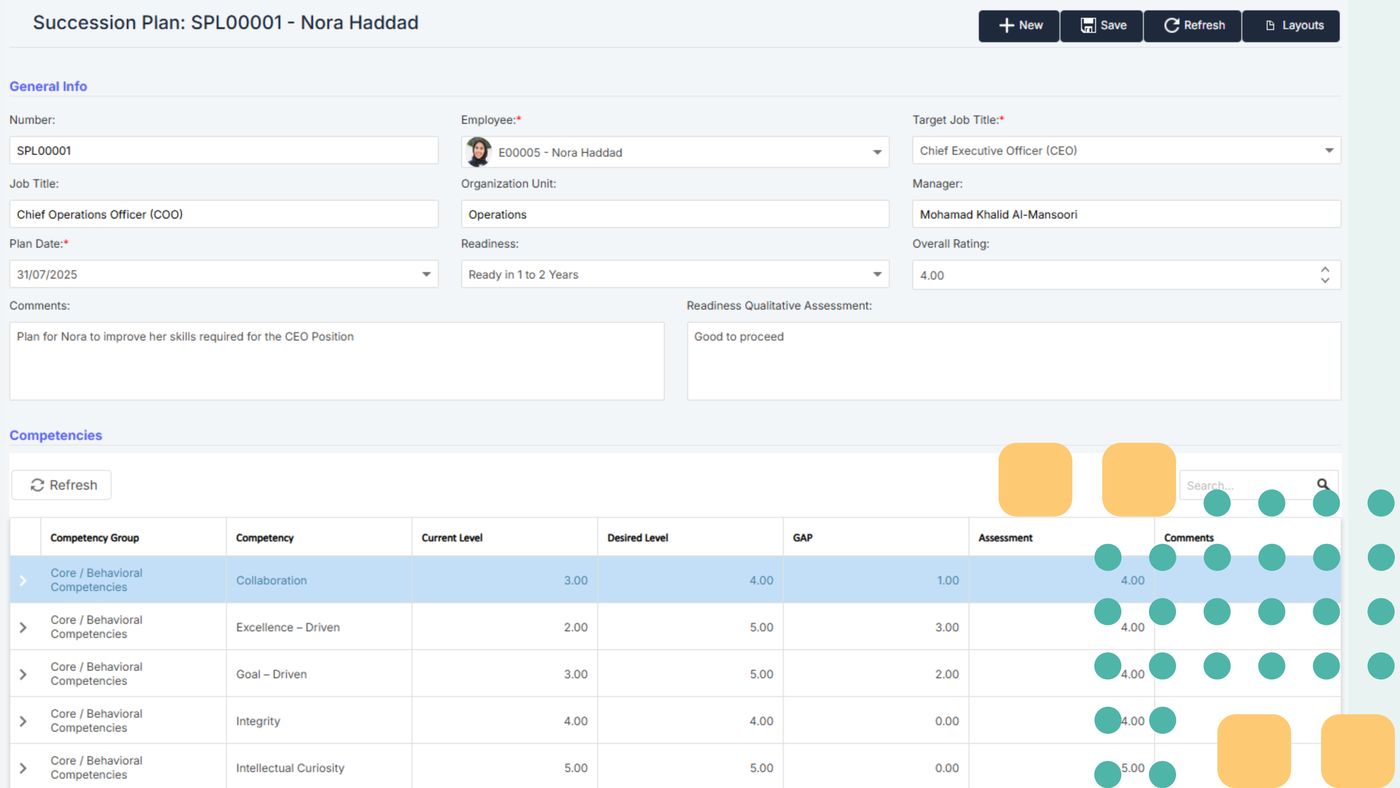Expand the Goal – Driven row

(x=24, y=674)
